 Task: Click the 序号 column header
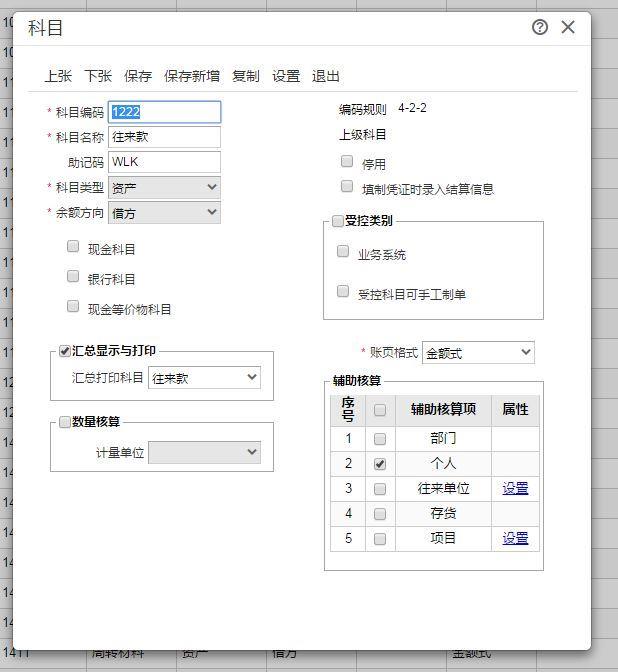[348, 410]
